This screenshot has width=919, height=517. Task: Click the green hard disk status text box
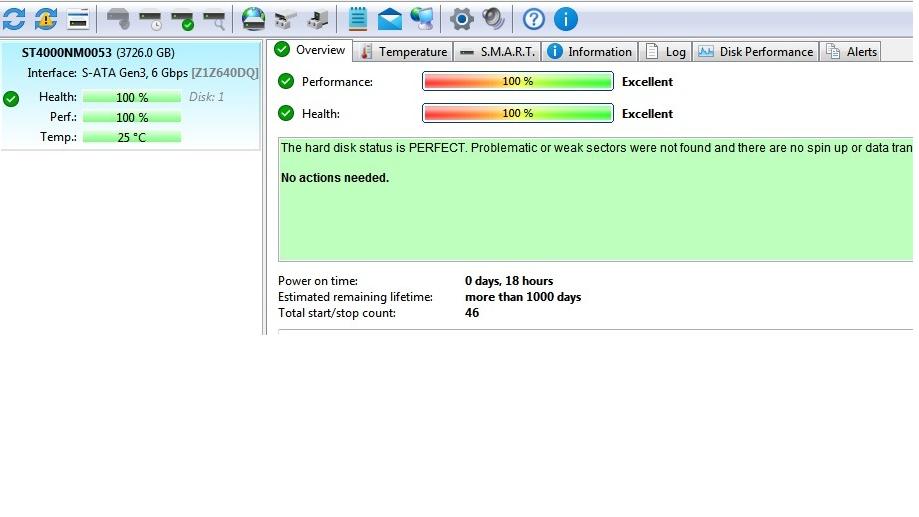pos(595,200)
